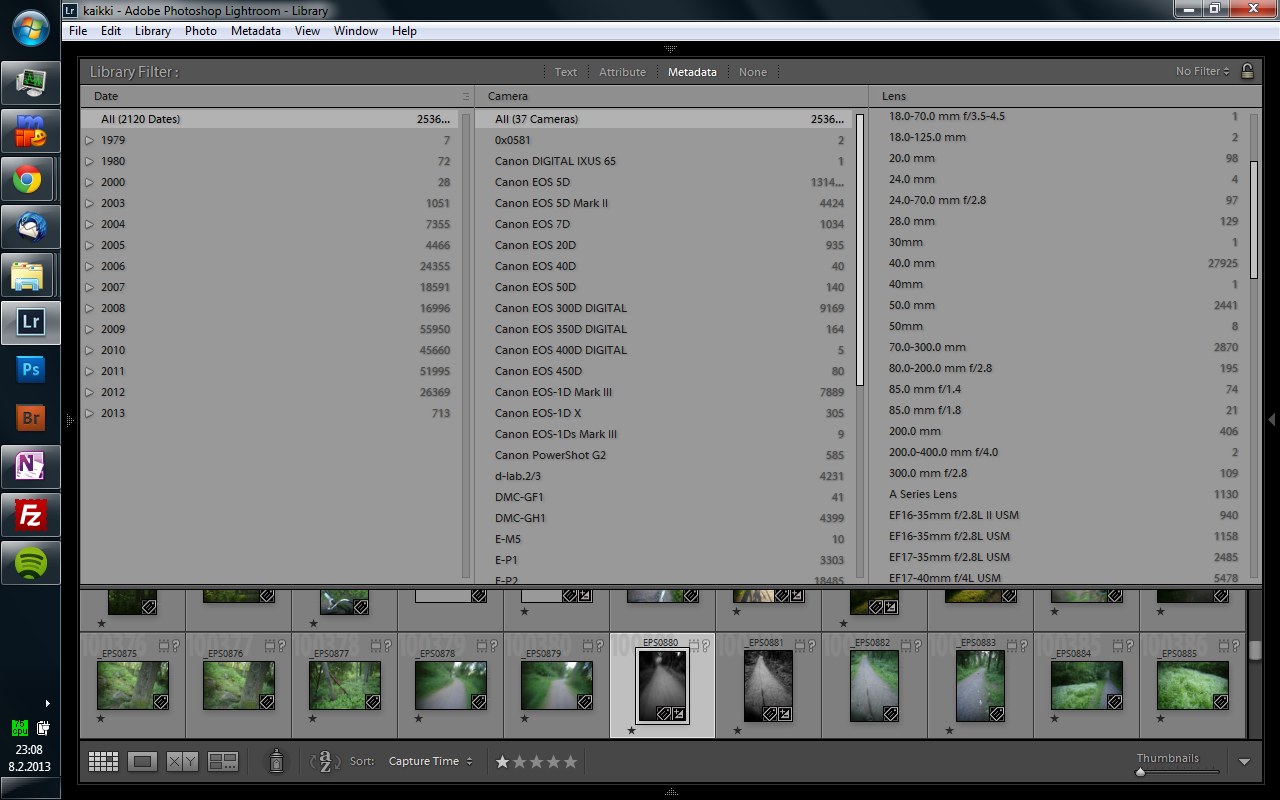
Task: Expand the 2013 date folder
Action: 89,413
